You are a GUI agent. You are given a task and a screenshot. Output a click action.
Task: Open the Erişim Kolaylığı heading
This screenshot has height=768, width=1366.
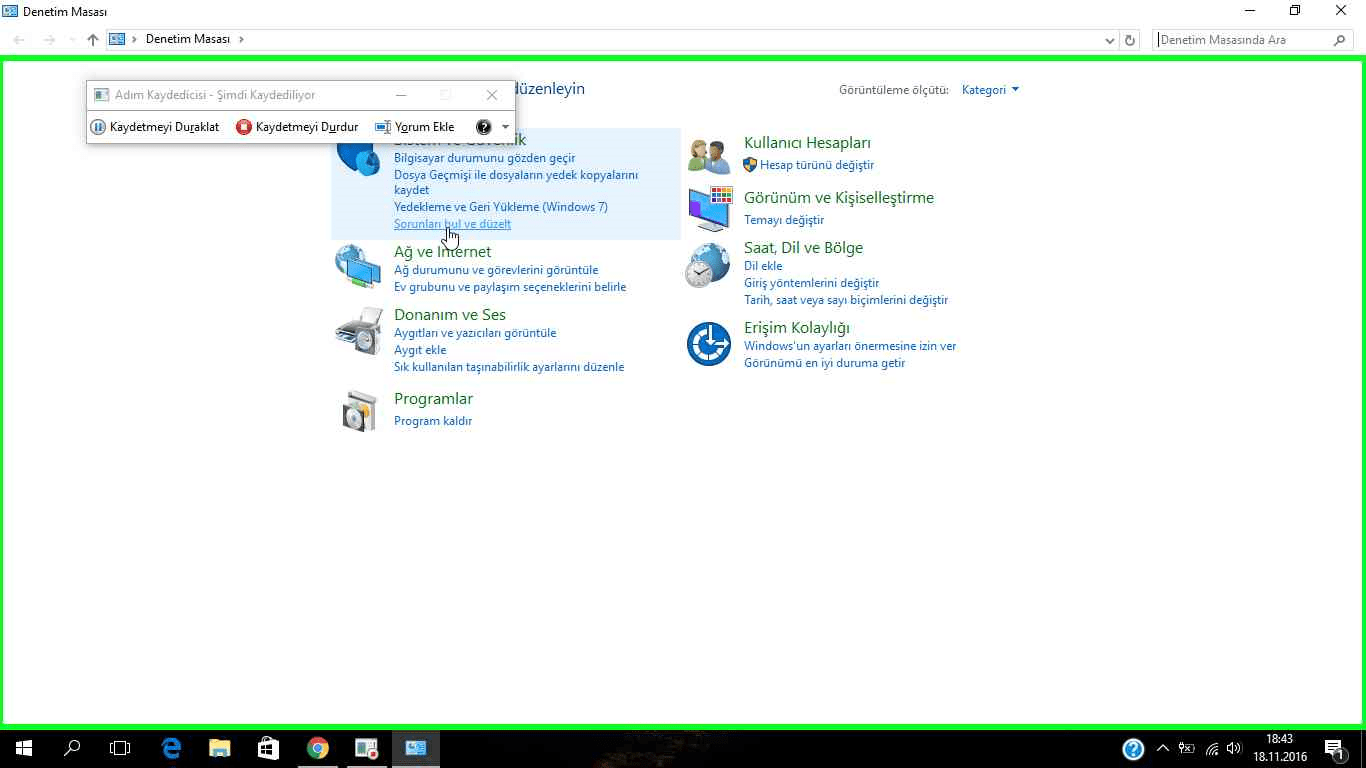[x=797, y=328]
